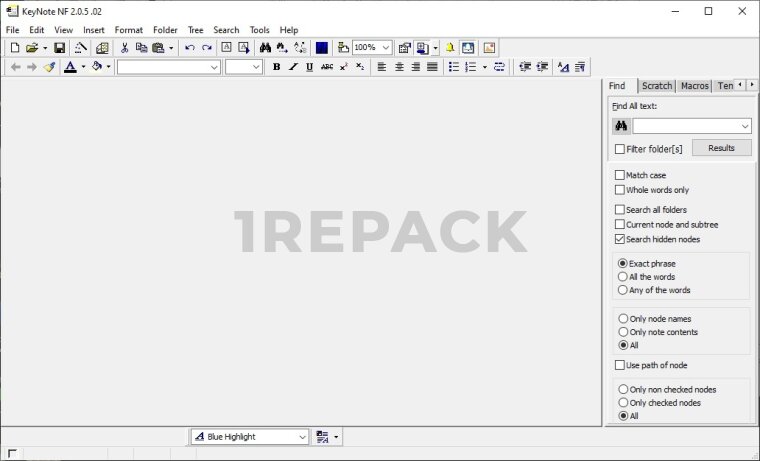The image size is (760, 461).
Task: Click the Italic formatting icon
Action: click(293, 67)
